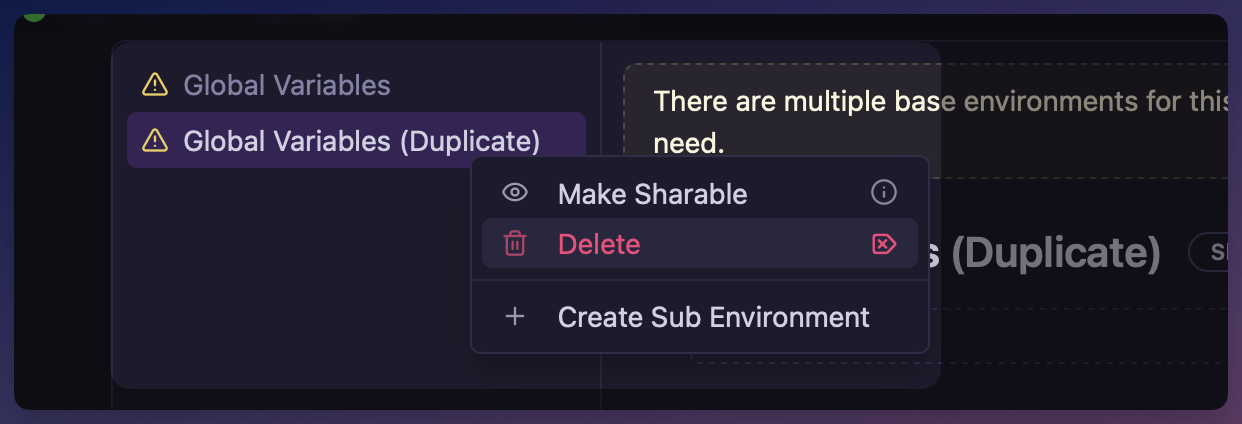The height and width of the screenshot is (424, 1242).
Task: Click the dashed variables area below the heading
Action: pyautogui.click(x=1080, y=335)
